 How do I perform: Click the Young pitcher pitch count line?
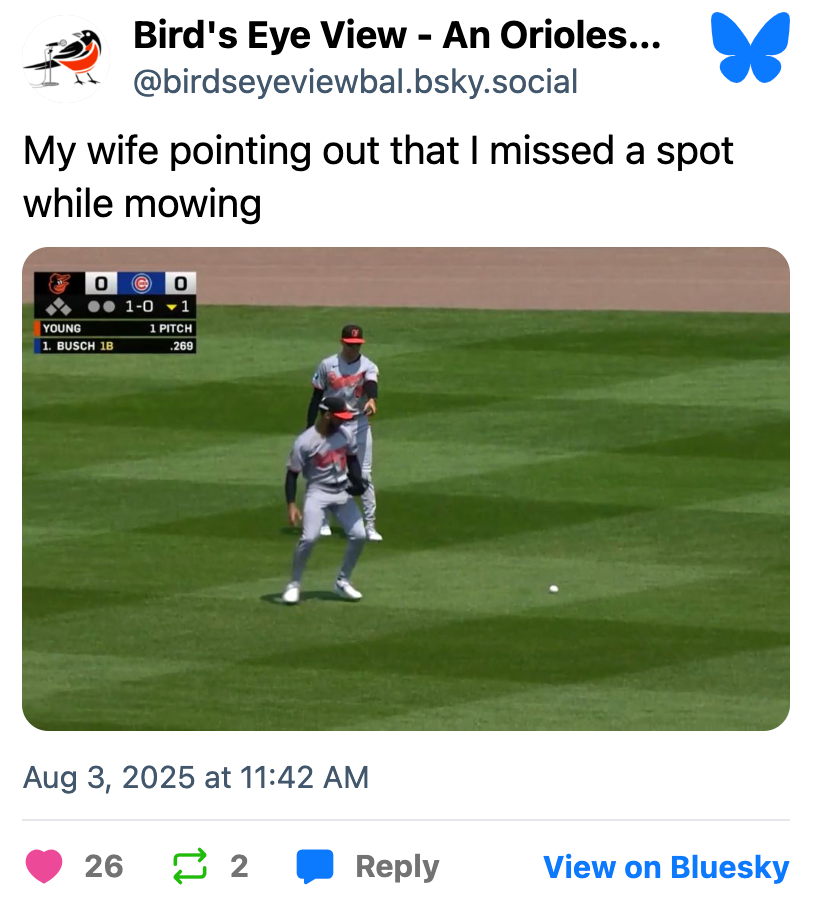[115, 328]
